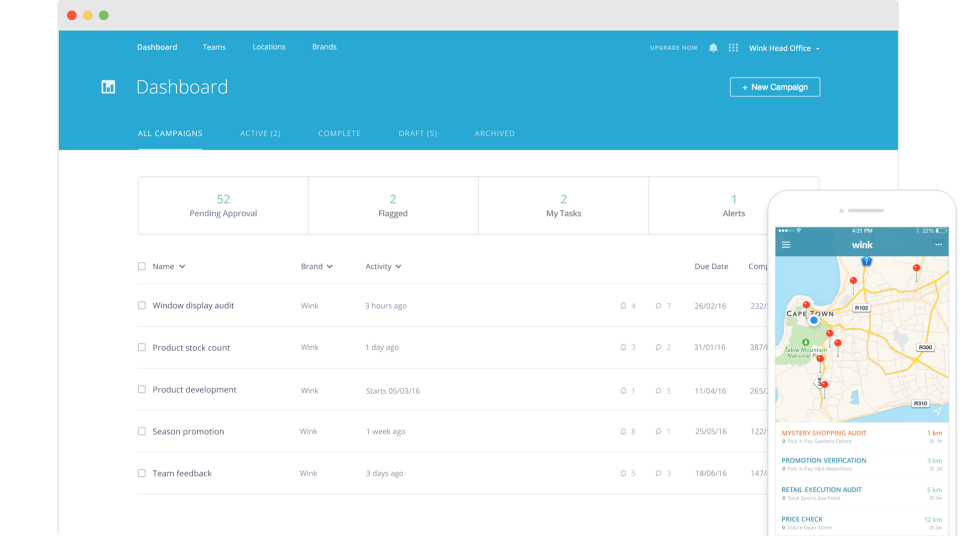Check the Product stock count checkbox
The image size is (960, 536).
coord(142,347)
